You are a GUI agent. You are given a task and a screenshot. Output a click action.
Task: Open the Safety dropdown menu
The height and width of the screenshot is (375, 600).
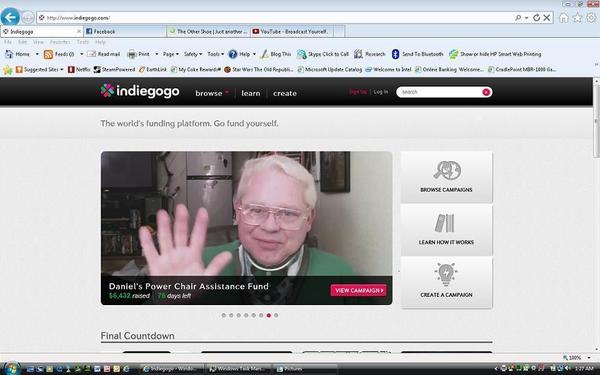click(x=193, y=54)
